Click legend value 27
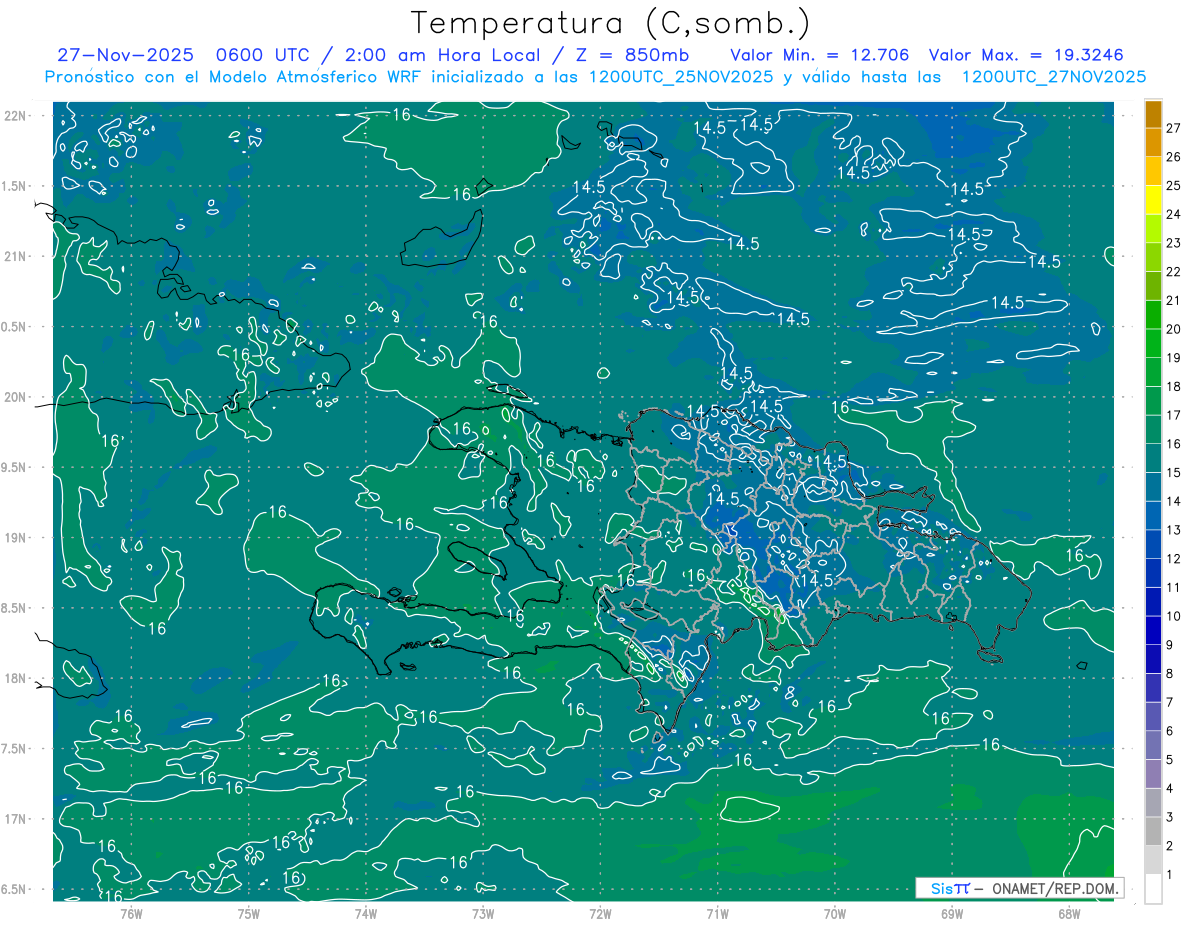This screenshot has width=1200, height=927. (1173, 128)
